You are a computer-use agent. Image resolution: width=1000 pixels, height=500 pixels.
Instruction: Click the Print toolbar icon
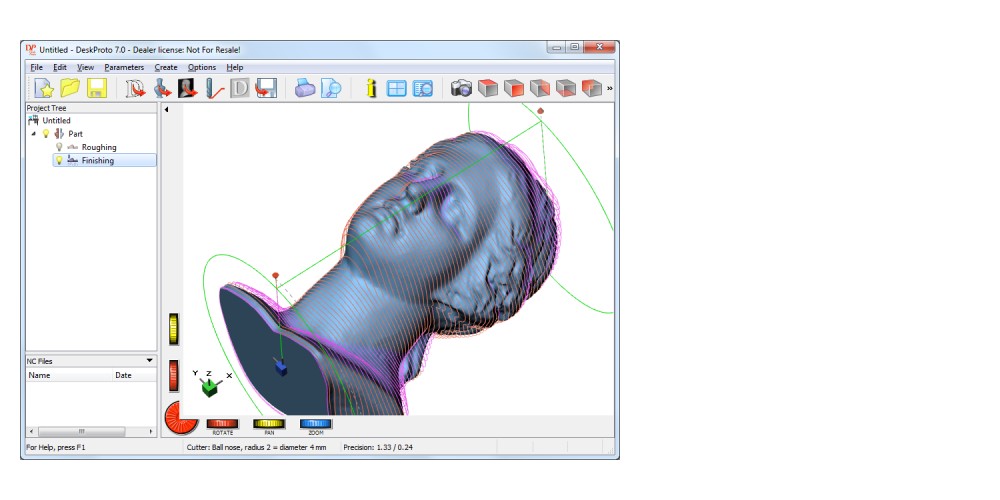point(307,88)
